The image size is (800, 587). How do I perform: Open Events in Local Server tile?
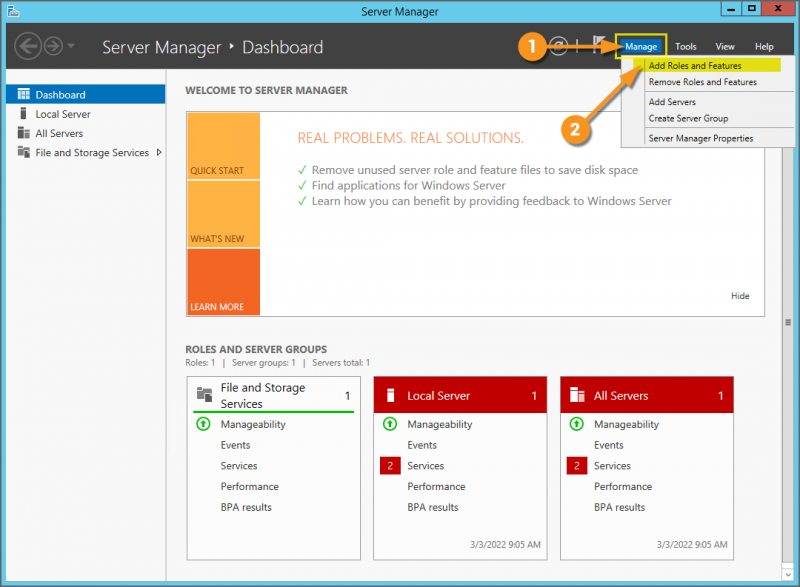[x=422, y=445]
